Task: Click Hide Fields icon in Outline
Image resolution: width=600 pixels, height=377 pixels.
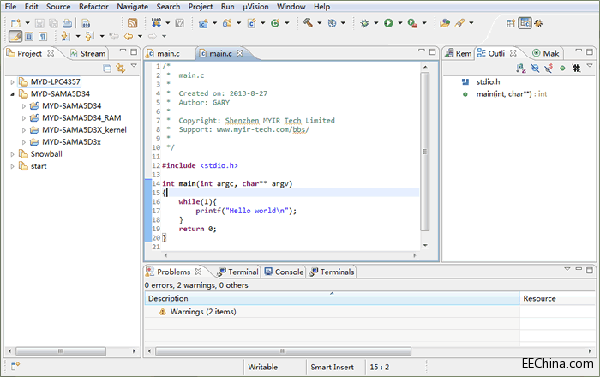Action: pos(535,68)
